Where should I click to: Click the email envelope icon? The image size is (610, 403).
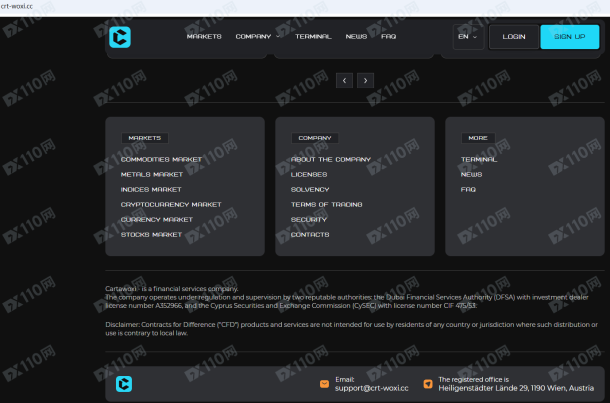coord(324,383)
